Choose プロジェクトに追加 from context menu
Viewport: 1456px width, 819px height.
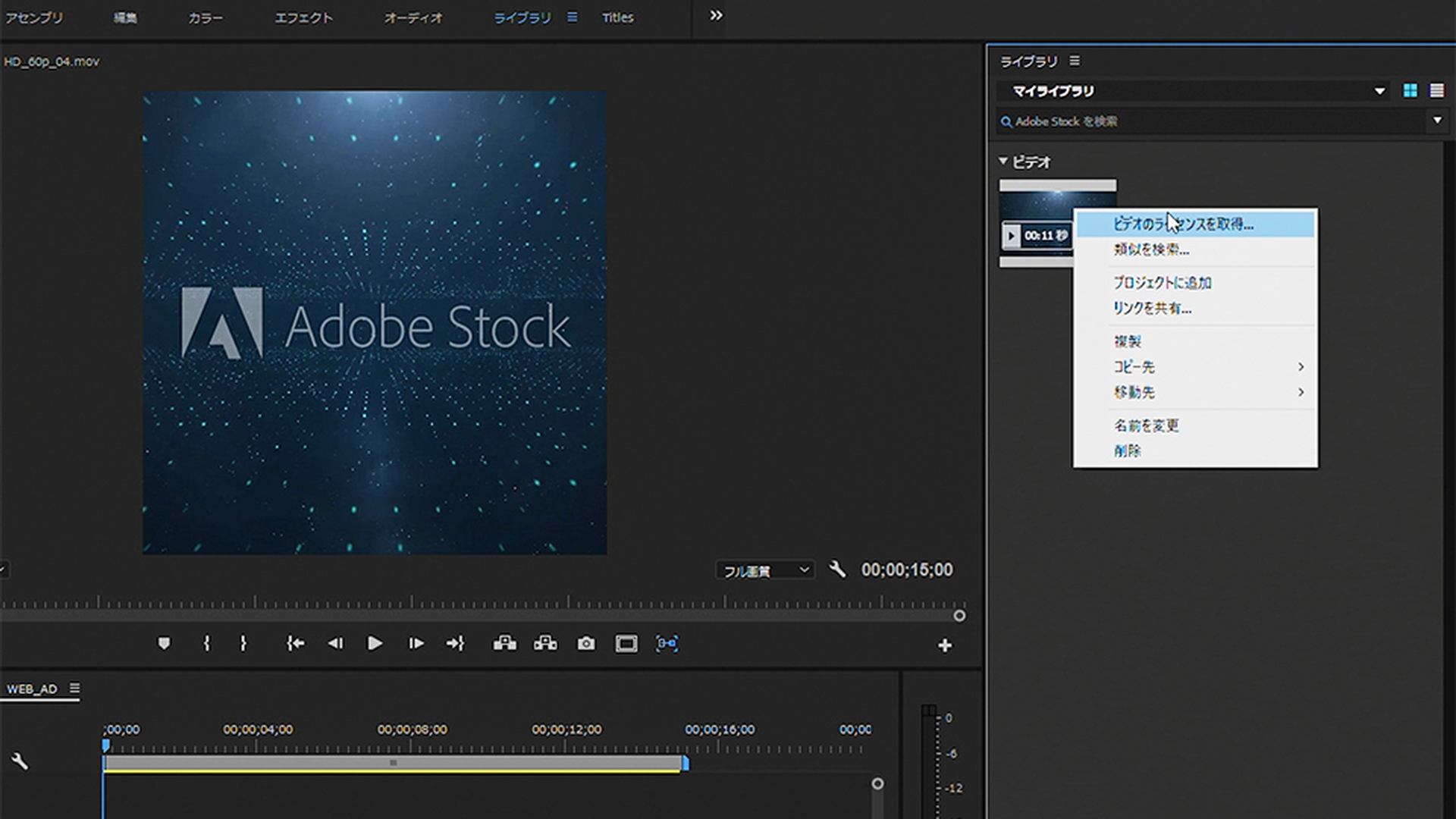pos(1162,283)
